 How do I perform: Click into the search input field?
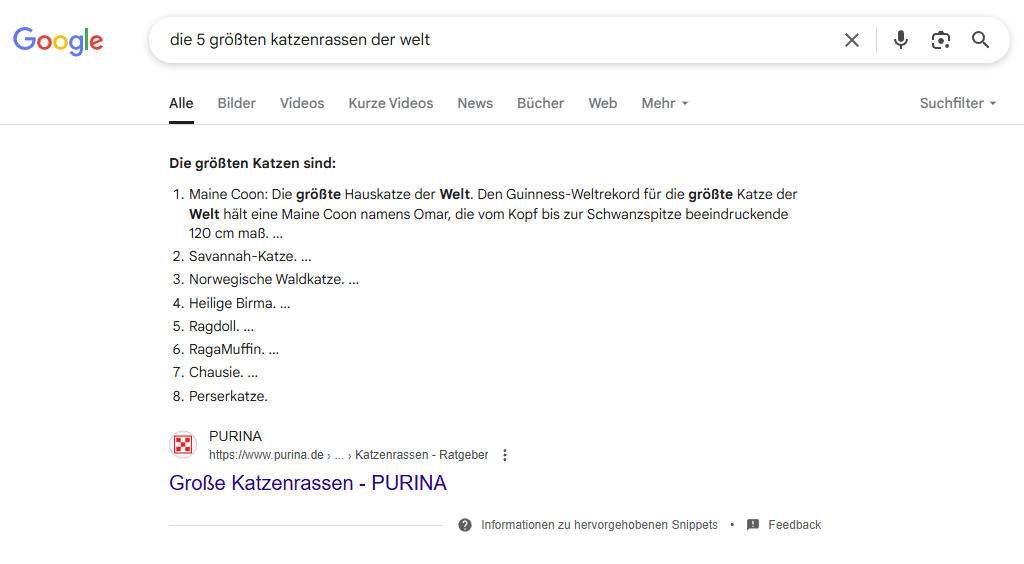[496, 40]
